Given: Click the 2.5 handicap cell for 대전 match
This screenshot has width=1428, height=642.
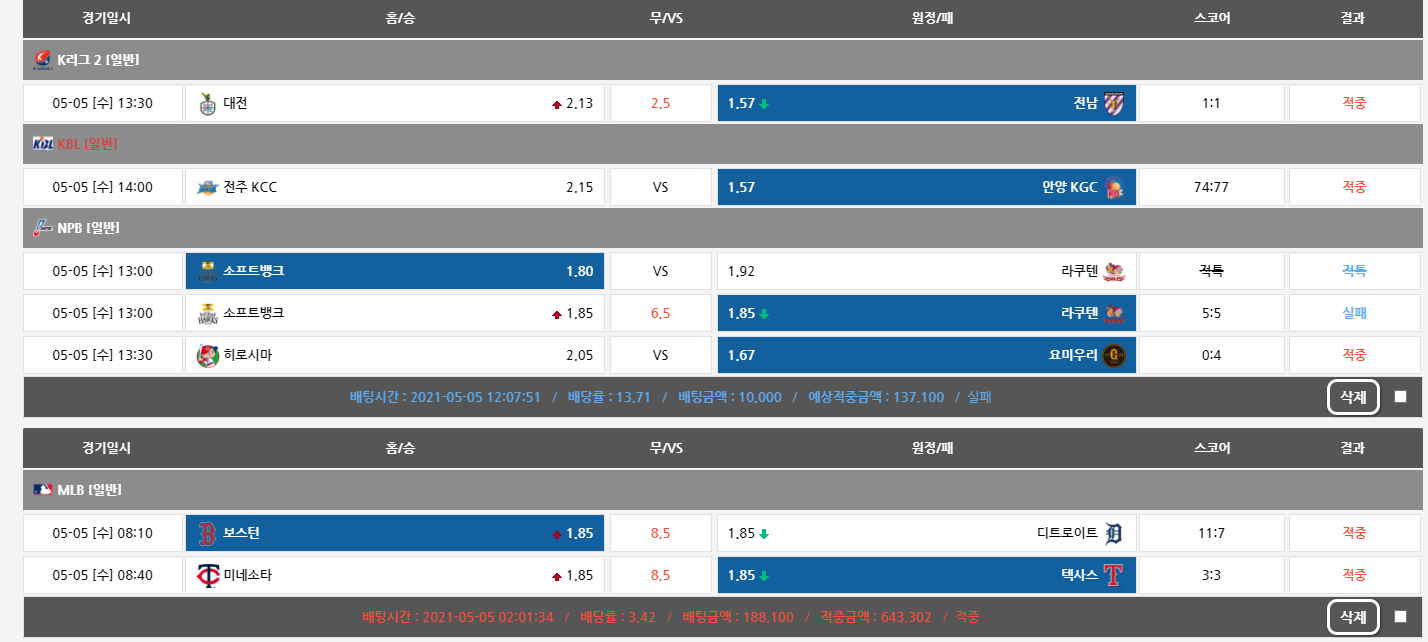Looking at the screenshot, I should 660,103.
